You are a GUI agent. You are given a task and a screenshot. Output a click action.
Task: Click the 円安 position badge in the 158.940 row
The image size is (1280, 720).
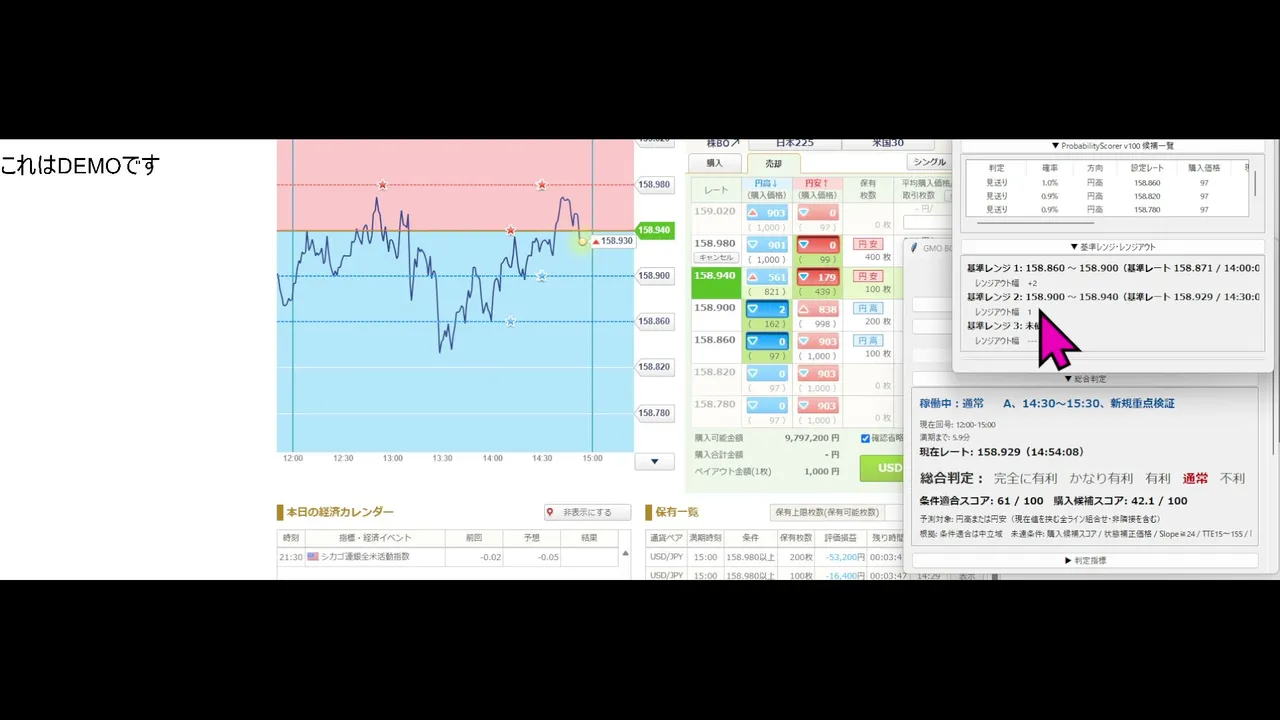coord(868,276)
